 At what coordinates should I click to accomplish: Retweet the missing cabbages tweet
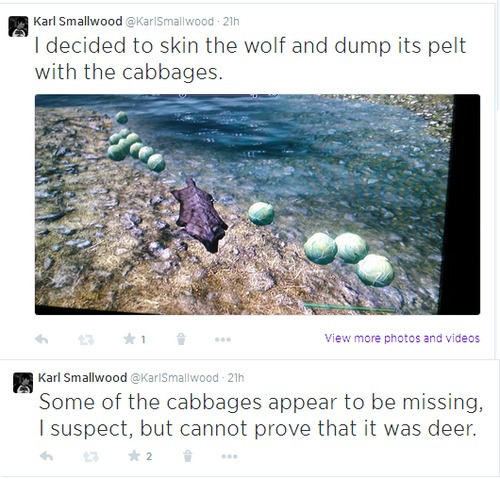(x=91, y=456)
